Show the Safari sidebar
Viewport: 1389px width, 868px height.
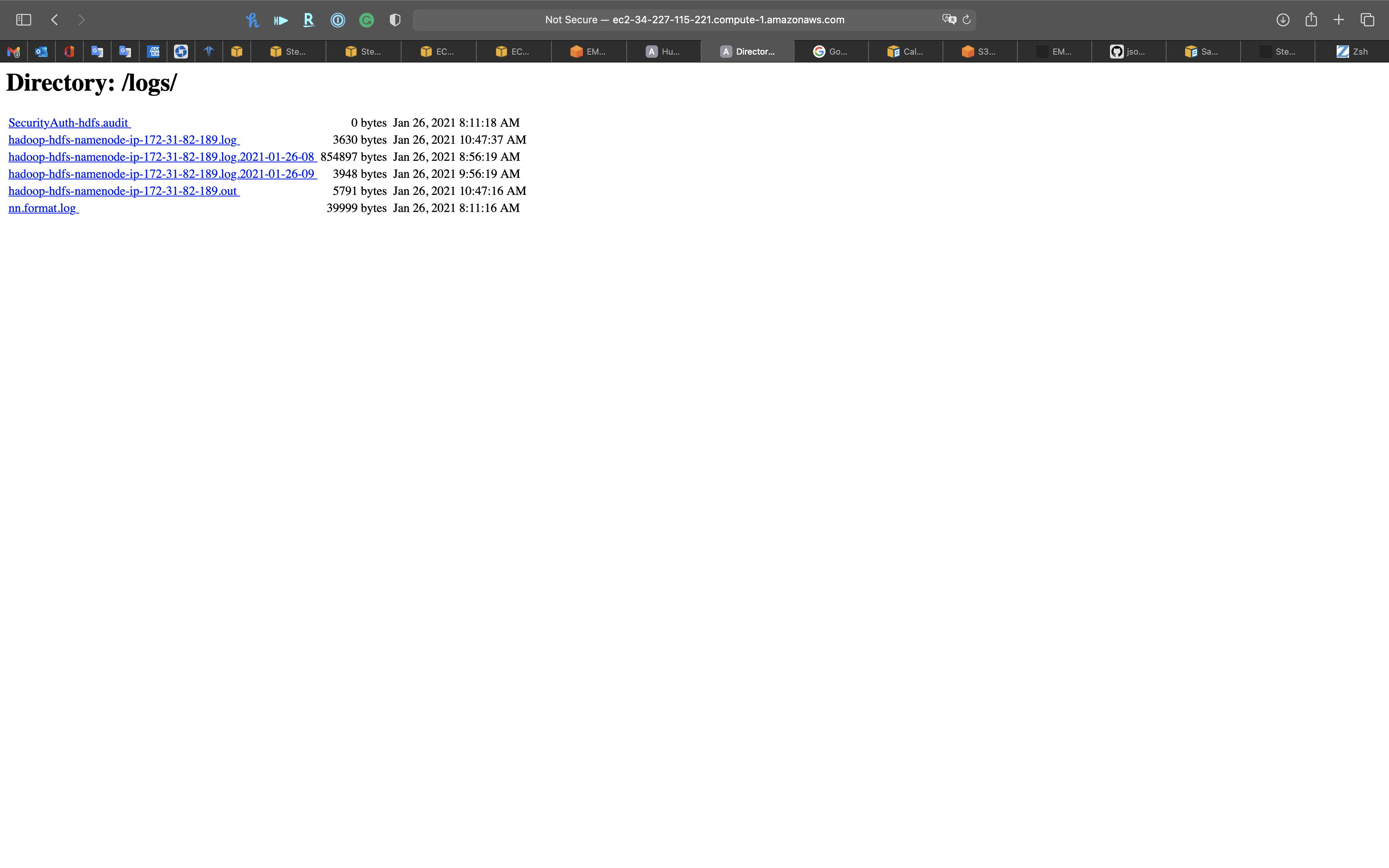(24, 20)
